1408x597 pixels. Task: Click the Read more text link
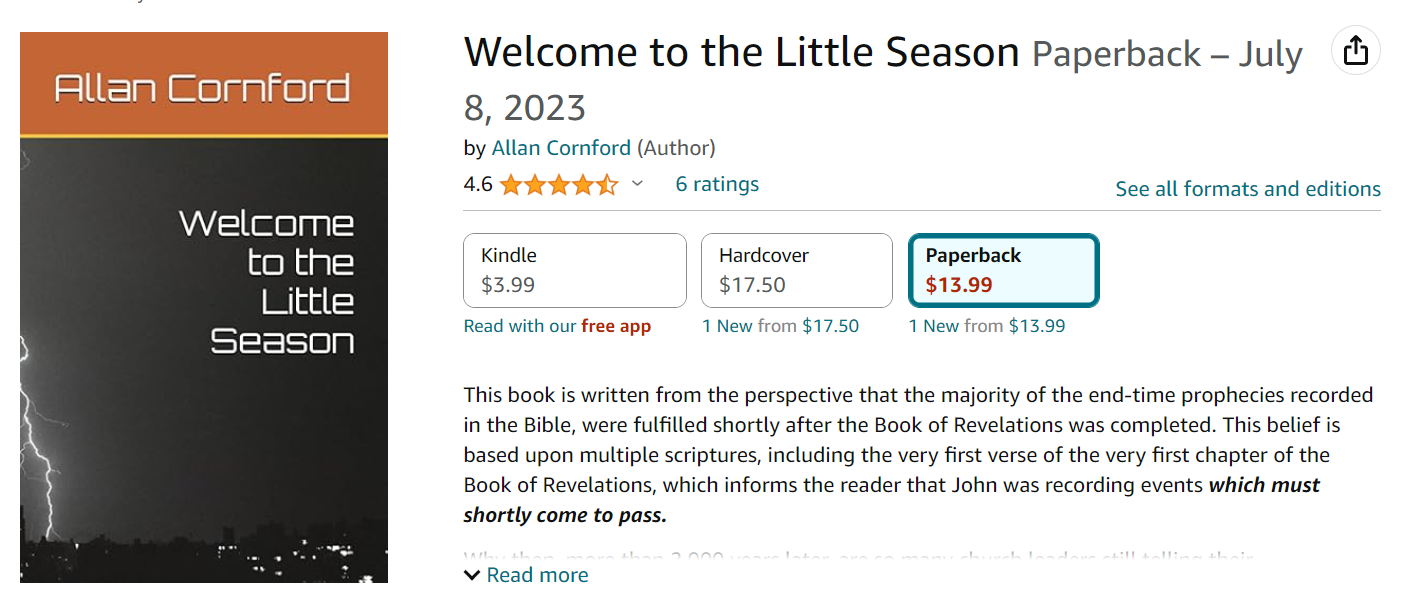[537, 575]
